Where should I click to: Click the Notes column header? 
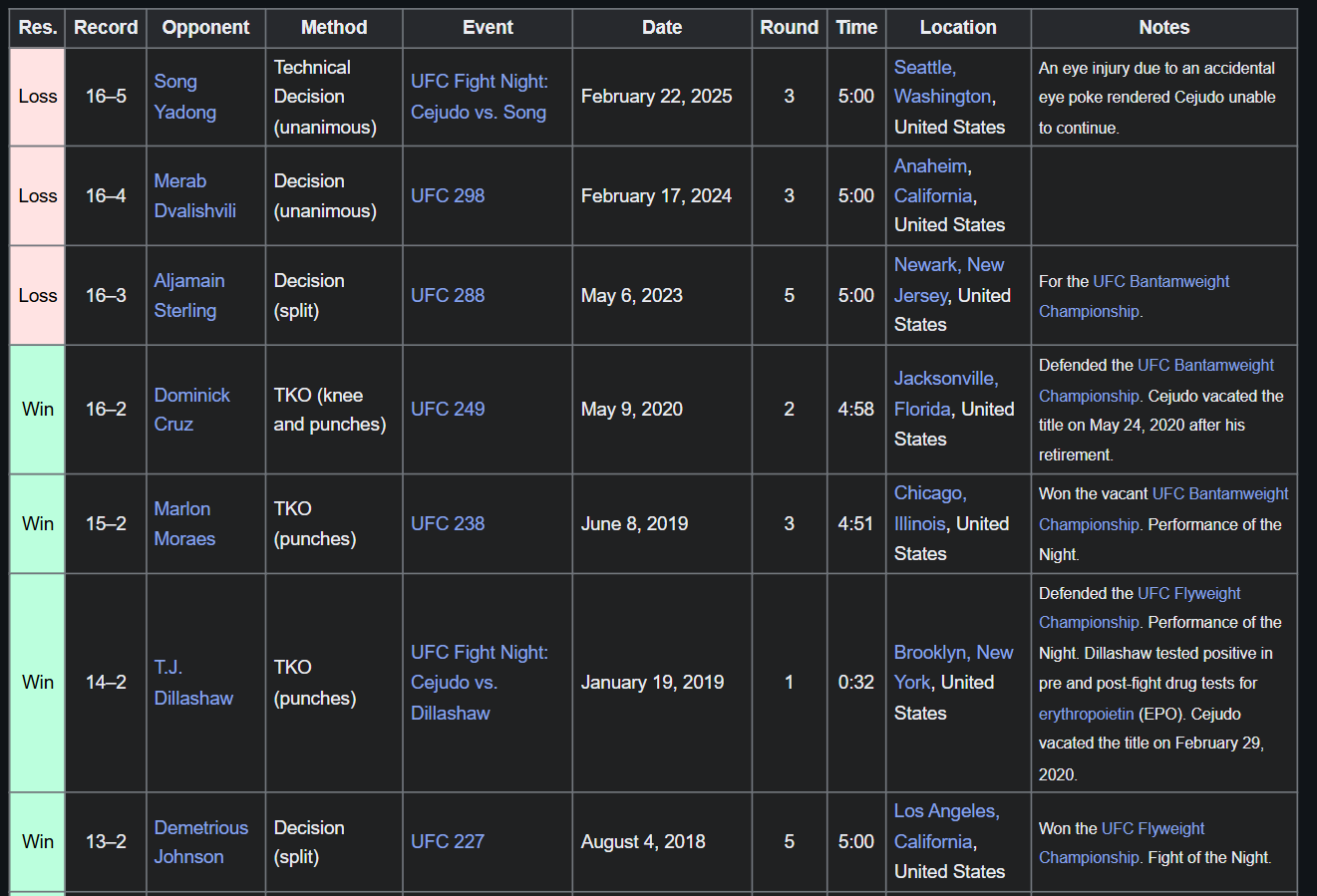pos(1164,28)
